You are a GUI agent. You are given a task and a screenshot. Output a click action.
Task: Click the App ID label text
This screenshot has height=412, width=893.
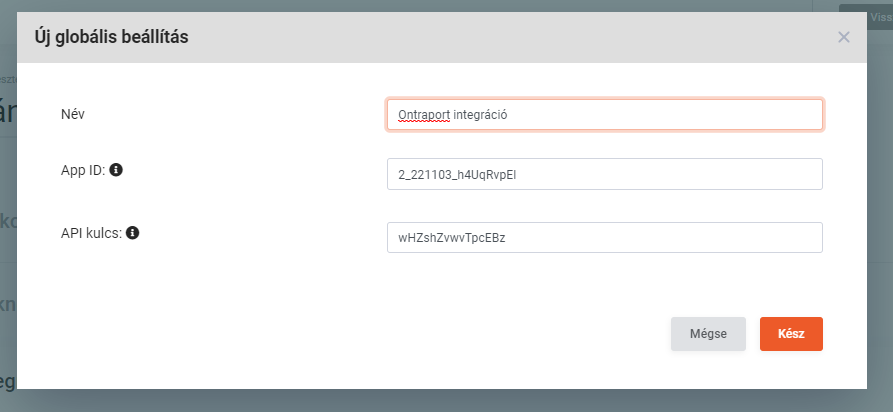[x=83, y=170]
